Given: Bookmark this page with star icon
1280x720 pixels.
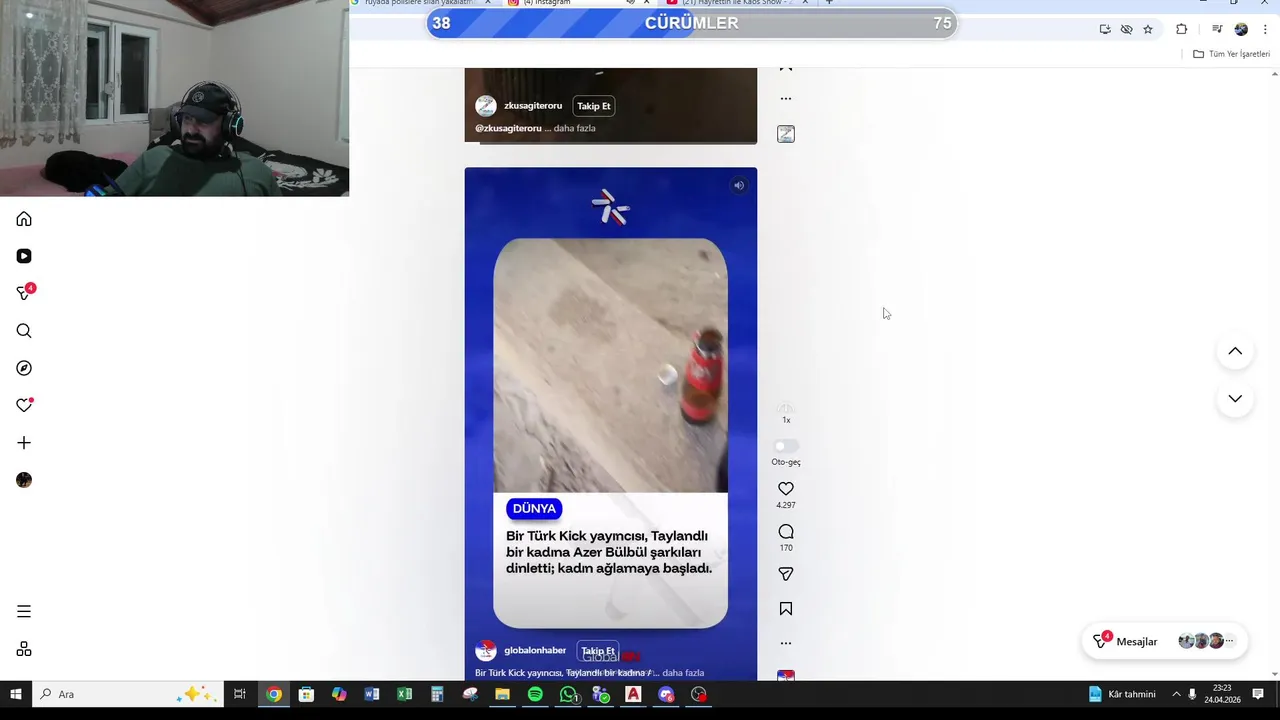Looking at the screenshot, I should click(1148, 29).
